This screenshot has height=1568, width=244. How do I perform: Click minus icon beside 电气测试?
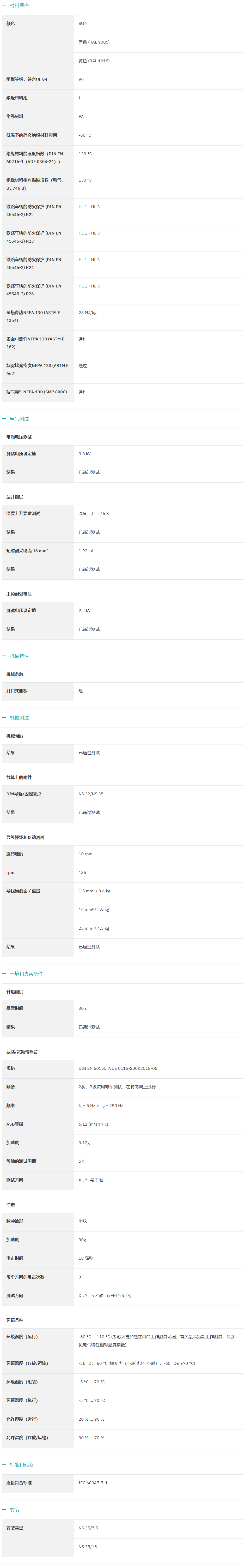coord(4,419)
